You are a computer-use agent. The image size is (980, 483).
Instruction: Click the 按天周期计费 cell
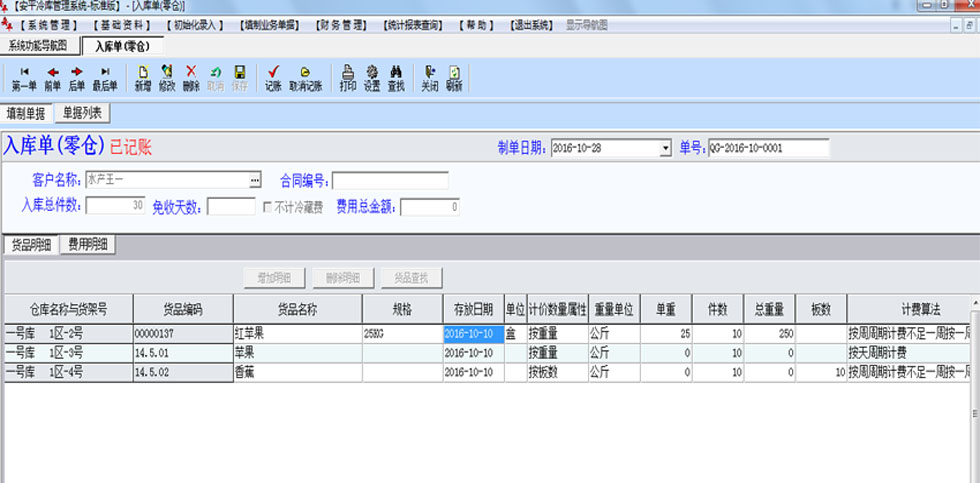point(909,354)
